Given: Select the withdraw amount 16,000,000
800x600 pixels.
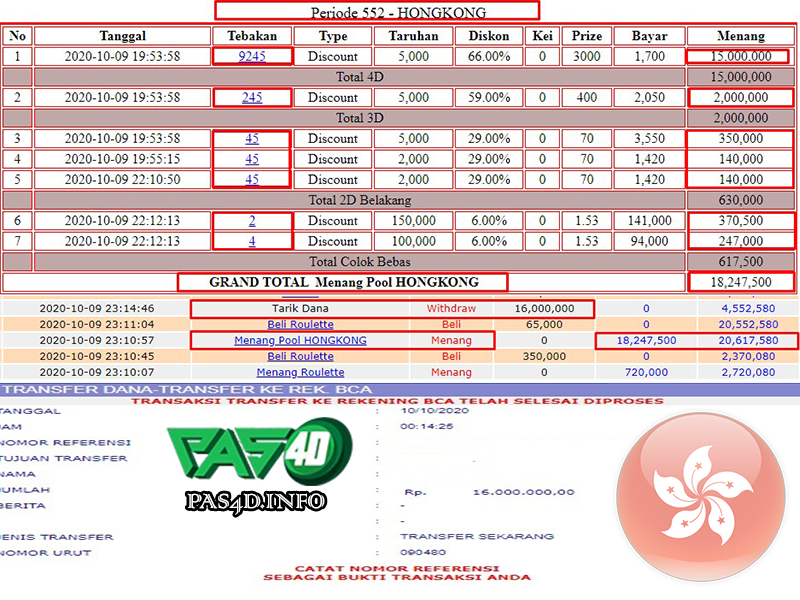Looking at the screenshot, I should pyautogui.click(x=544, y=309).
